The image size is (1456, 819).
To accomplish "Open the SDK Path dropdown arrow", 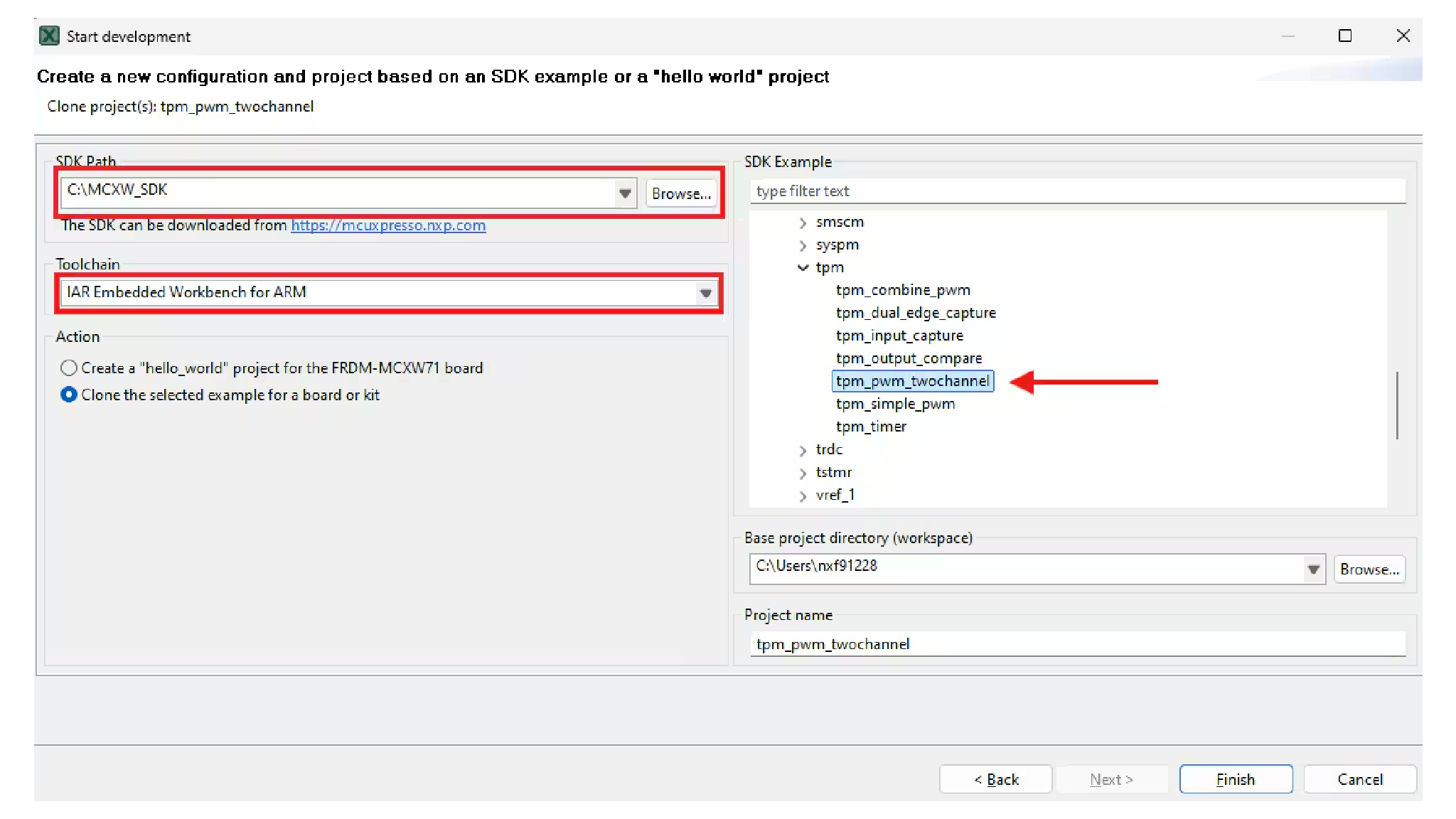I will click(625, 193).
